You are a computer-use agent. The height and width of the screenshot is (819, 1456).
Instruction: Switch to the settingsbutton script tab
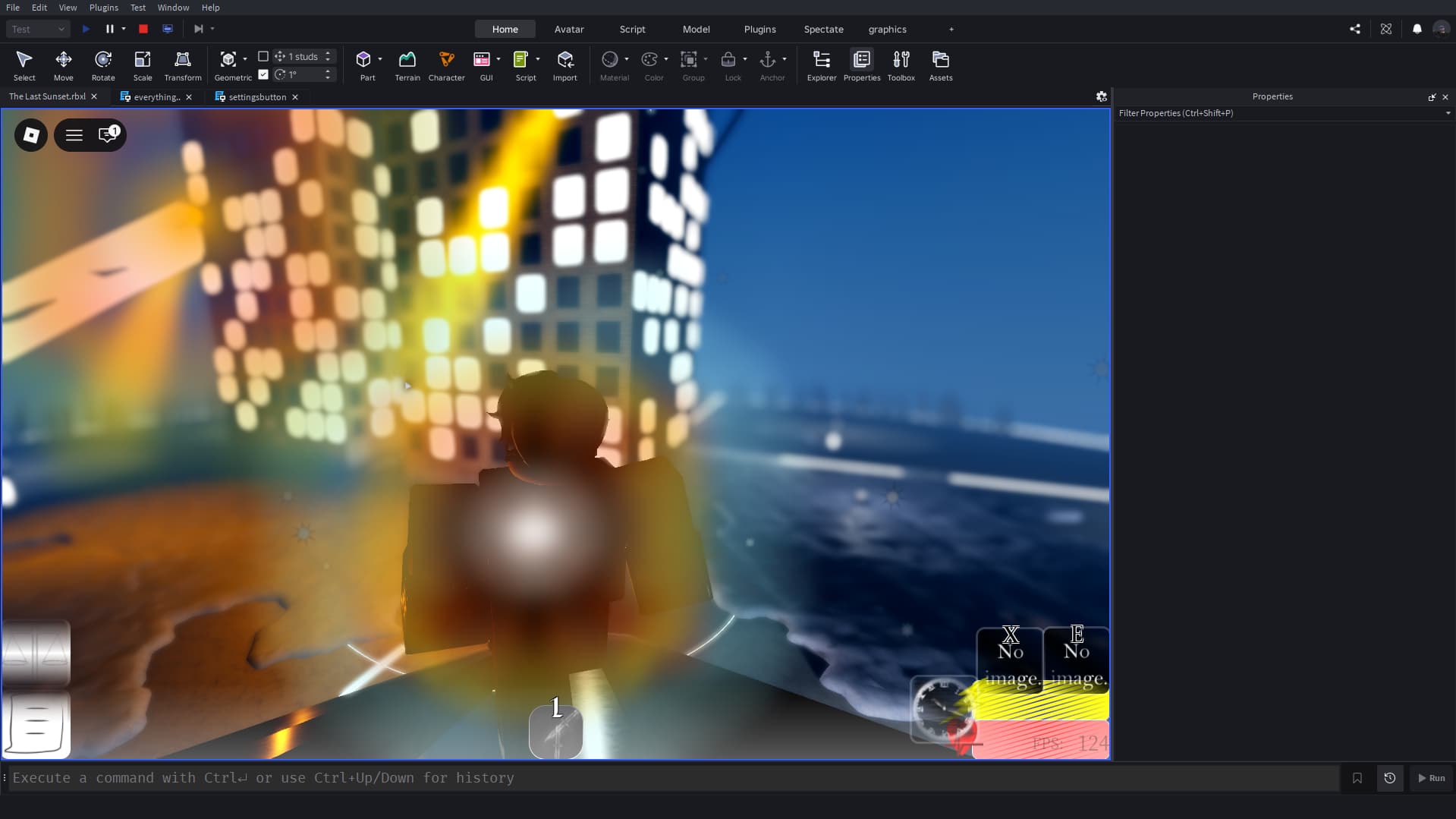pos(257,97)
